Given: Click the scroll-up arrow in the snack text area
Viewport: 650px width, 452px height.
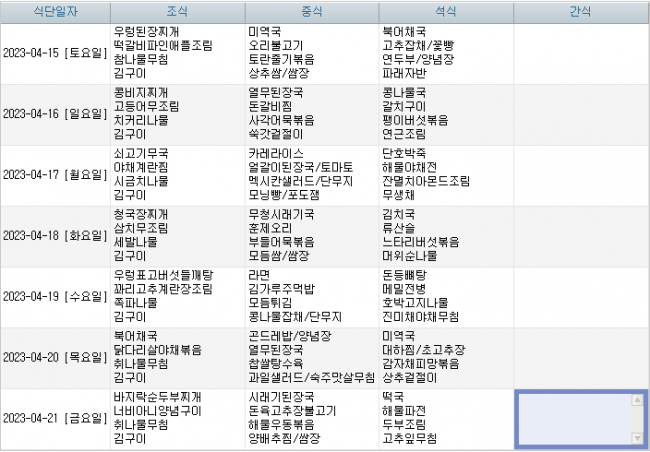Looking at the screenshot, I should coord(638,400).
